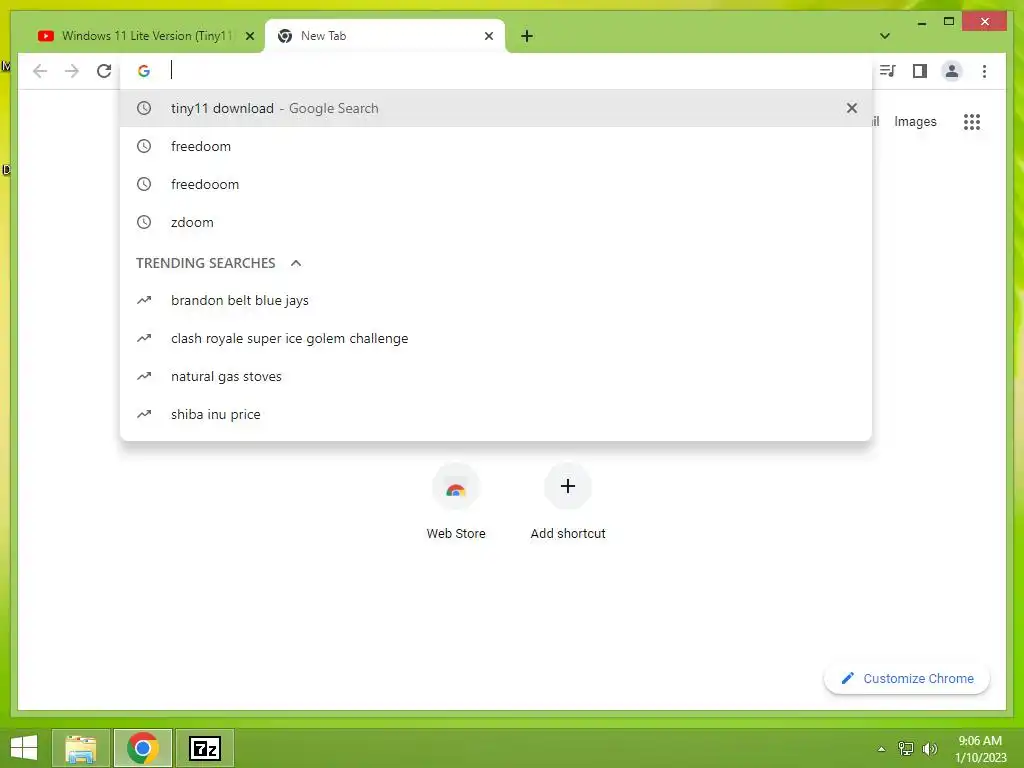Select the freedoom history suggestion
Viewport: 1024px width, 768px height.
tap(496, 146)
